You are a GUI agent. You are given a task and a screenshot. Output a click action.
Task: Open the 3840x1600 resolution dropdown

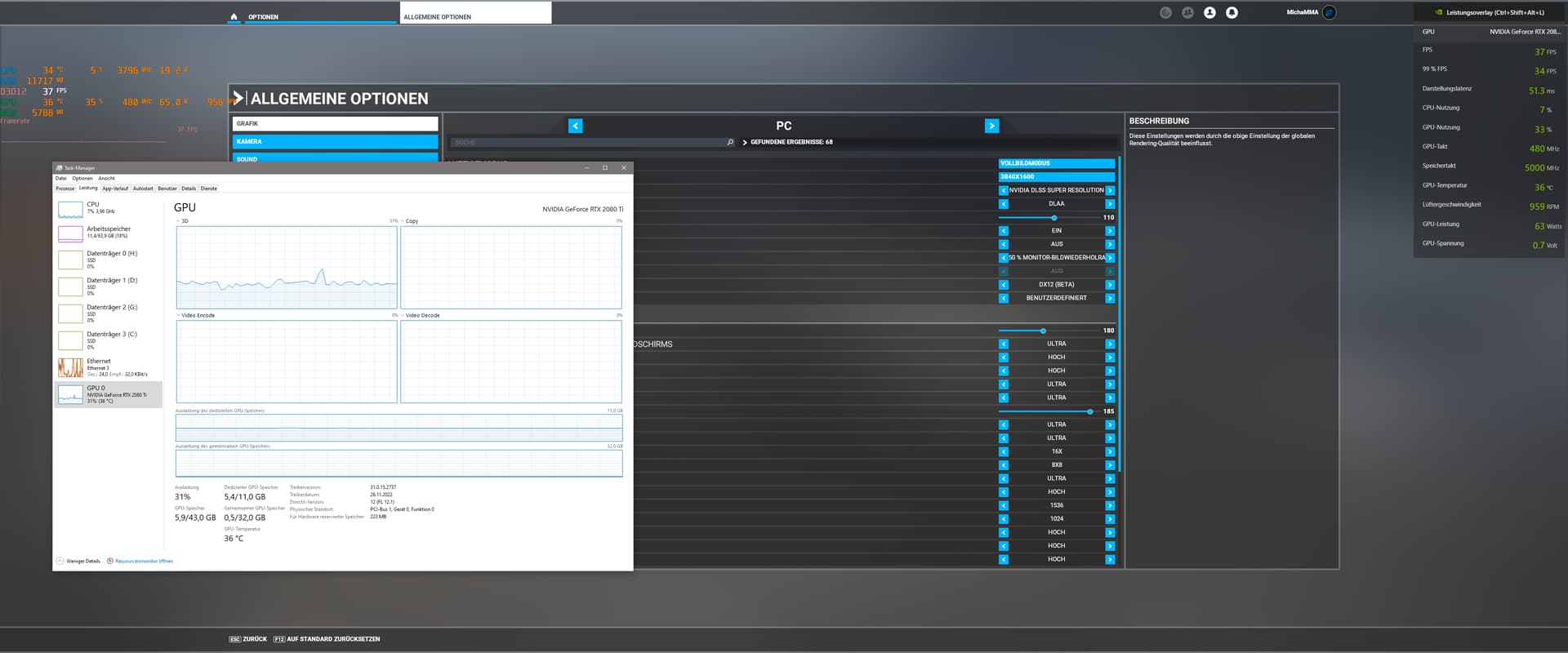(1056, 176)
